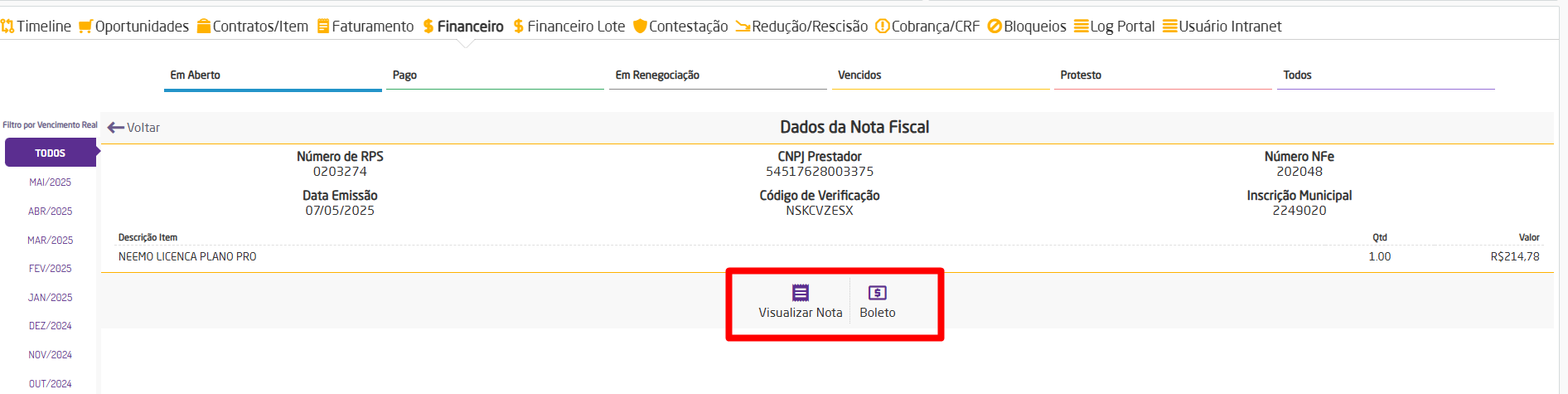The image size is (1568, 394).
Task: Click the Cobrança/CRF alert icon
Action: (883, 27)
